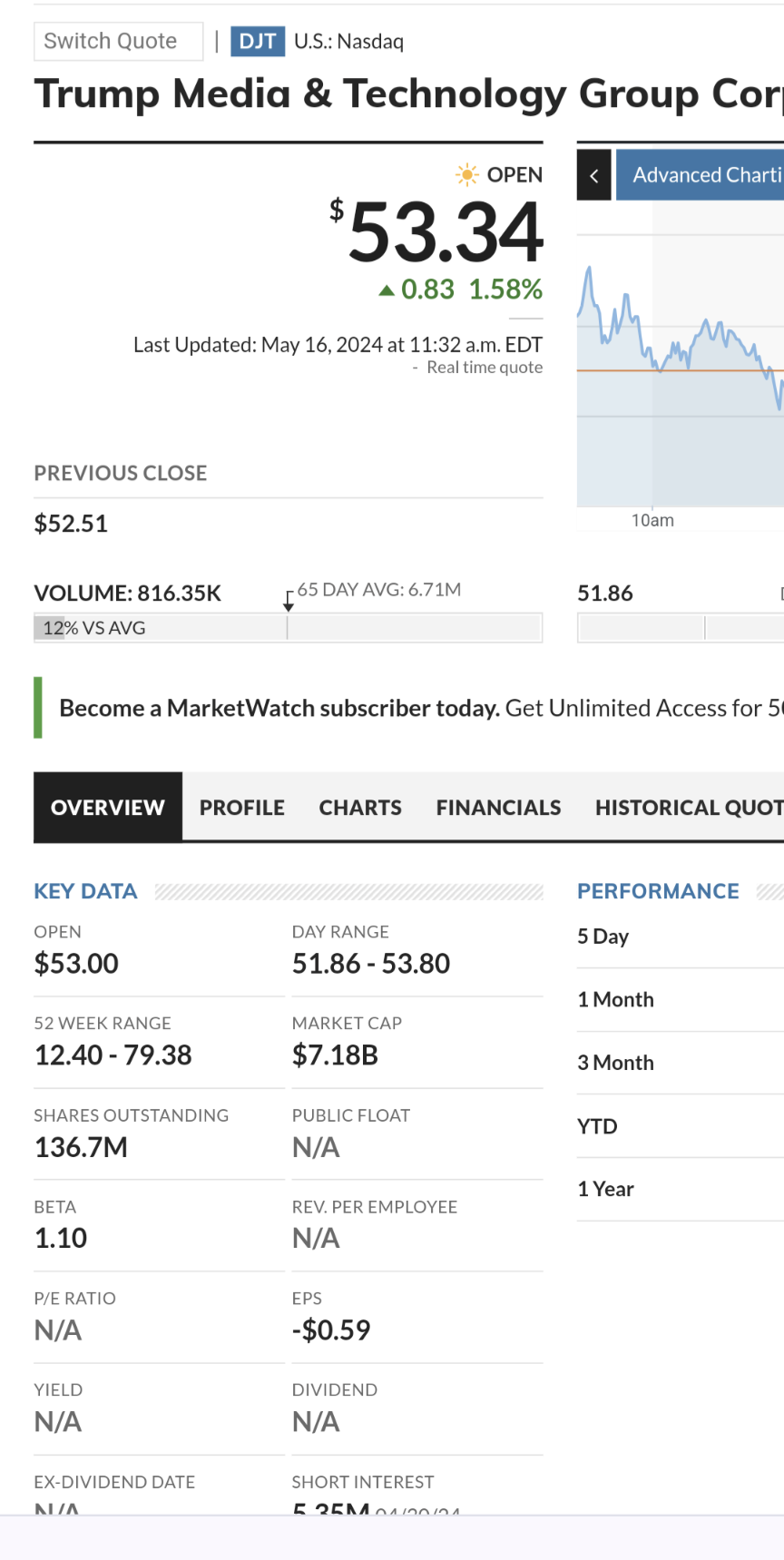Select the YTD performance row

click(x=681, y=1126)
